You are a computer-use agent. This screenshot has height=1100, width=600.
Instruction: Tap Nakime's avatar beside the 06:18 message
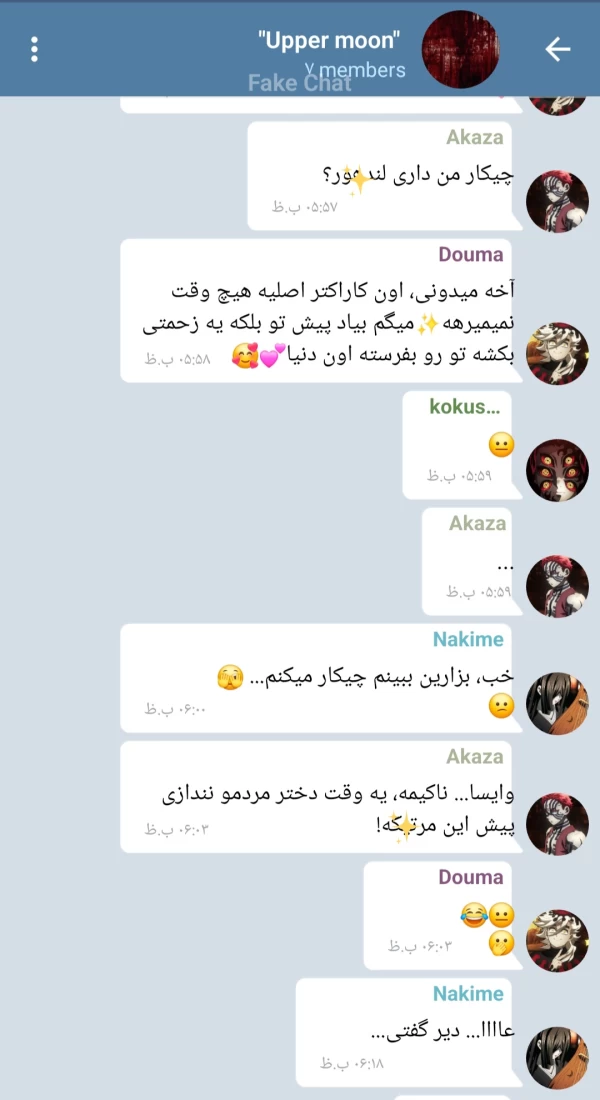pos(557,1059)
